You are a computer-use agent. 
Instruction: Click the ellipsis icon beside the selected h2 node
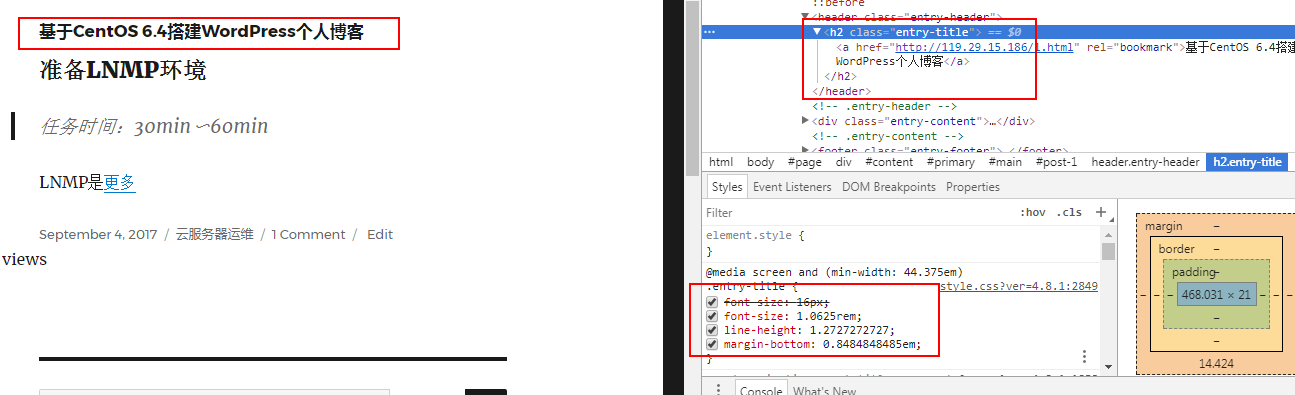tap(710, 32)
